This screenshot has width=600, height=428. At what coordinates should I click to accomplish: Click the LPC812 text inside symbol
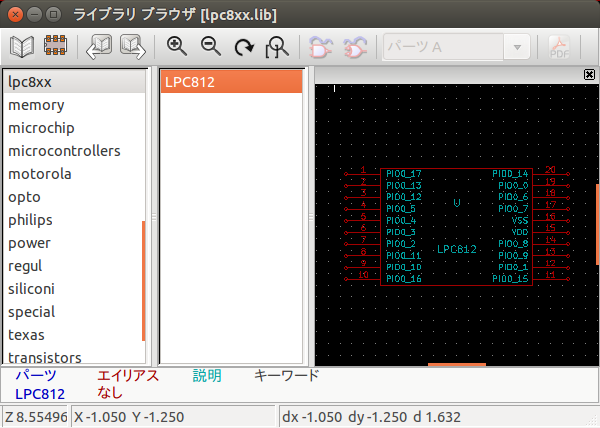point(457,249)
